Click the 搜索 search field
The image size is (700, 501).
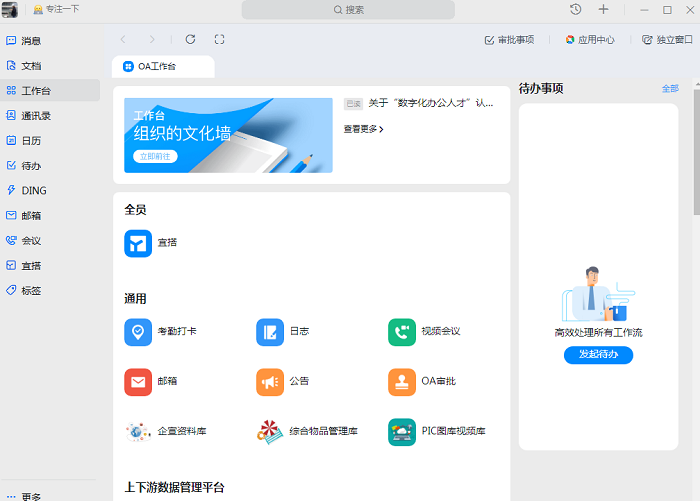pyautogui.click(x=348, y=10)
